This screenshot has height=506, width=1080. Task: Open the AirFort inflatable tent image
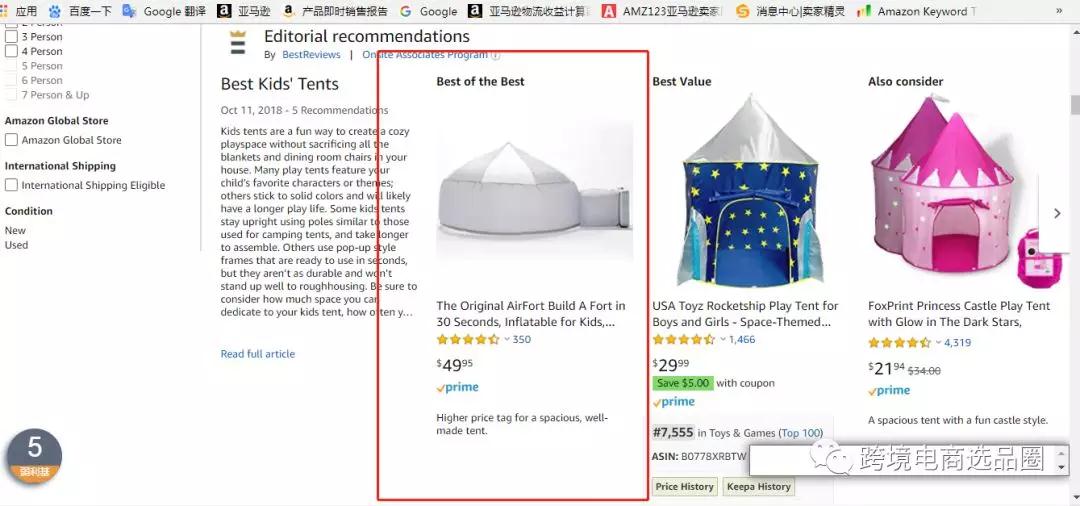pyautogui.click(x=534, y=192)
